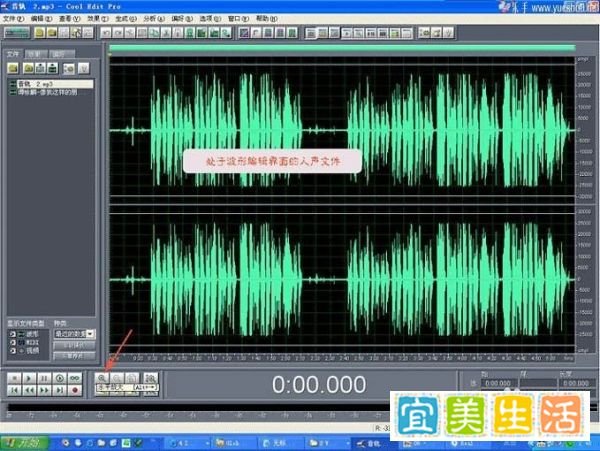Click the horizontal zoom in magnifier
The height and width of the screenshot is (451, 600).
tap(102, 378)
